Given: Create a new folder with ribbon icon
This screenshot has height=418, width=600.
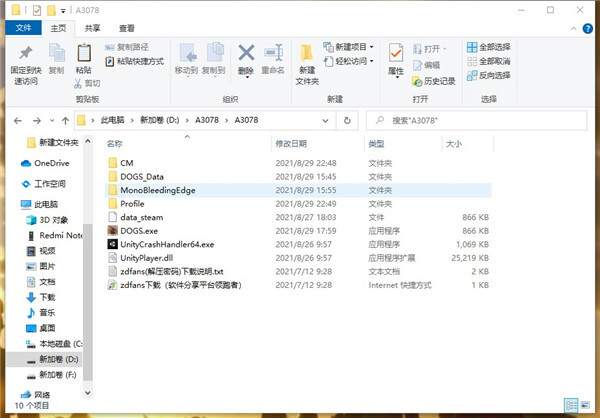Looking at the screenshot, I should pos(307,53).
